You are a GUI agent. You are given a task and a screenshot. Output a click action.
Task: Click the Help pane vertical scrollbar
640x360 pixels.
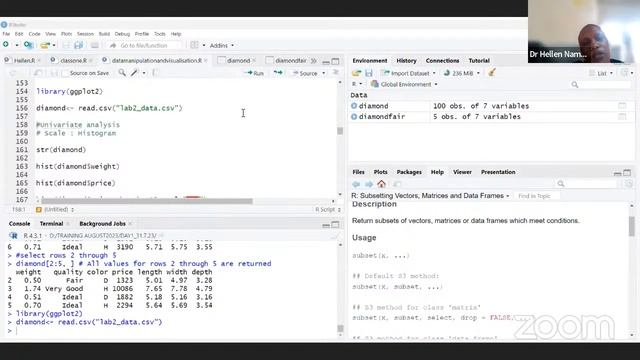point(632,227)
